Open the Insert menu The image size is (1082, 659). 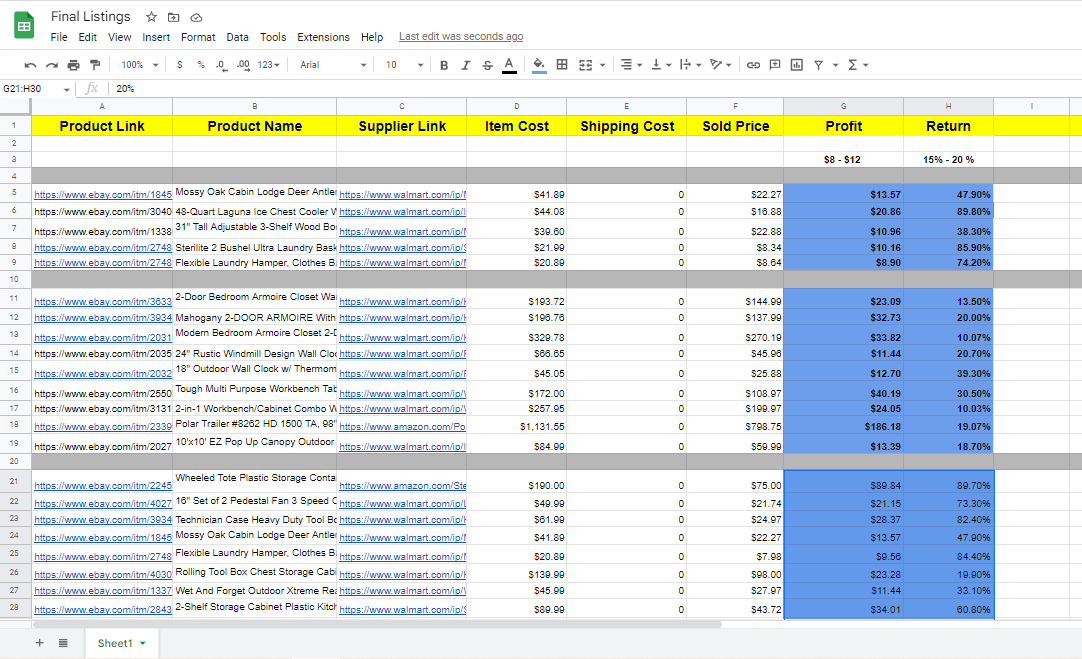(156, 37)
